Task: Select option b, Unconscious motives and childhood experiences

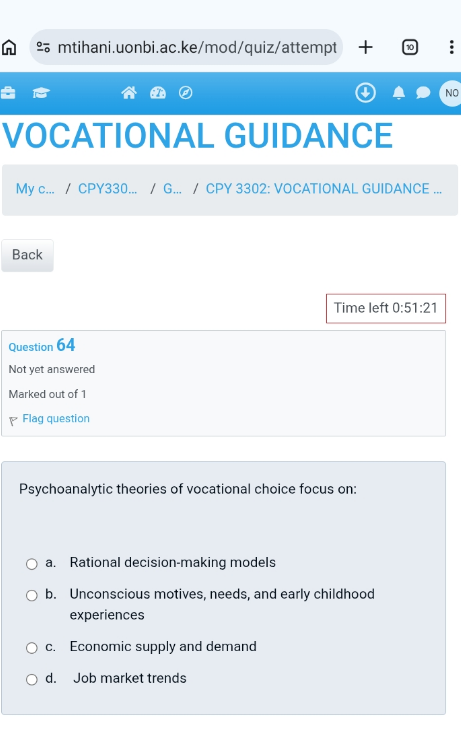Action: (x=31, y=596)
